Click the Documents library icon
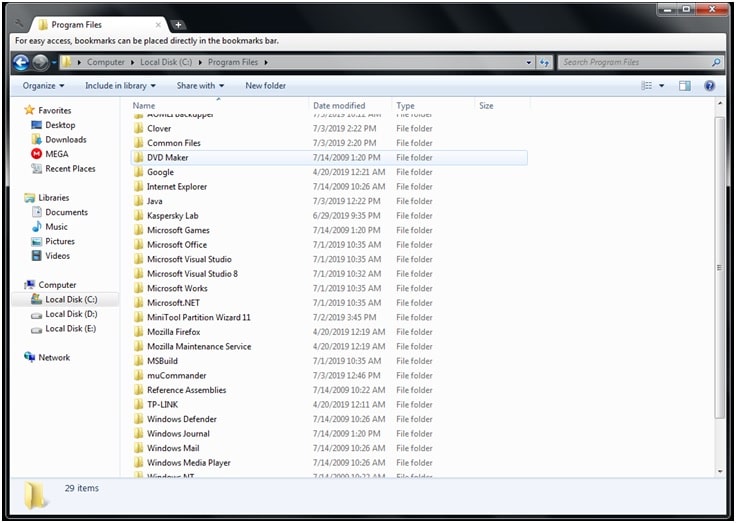The image size is (736, 523). point(36,212)
